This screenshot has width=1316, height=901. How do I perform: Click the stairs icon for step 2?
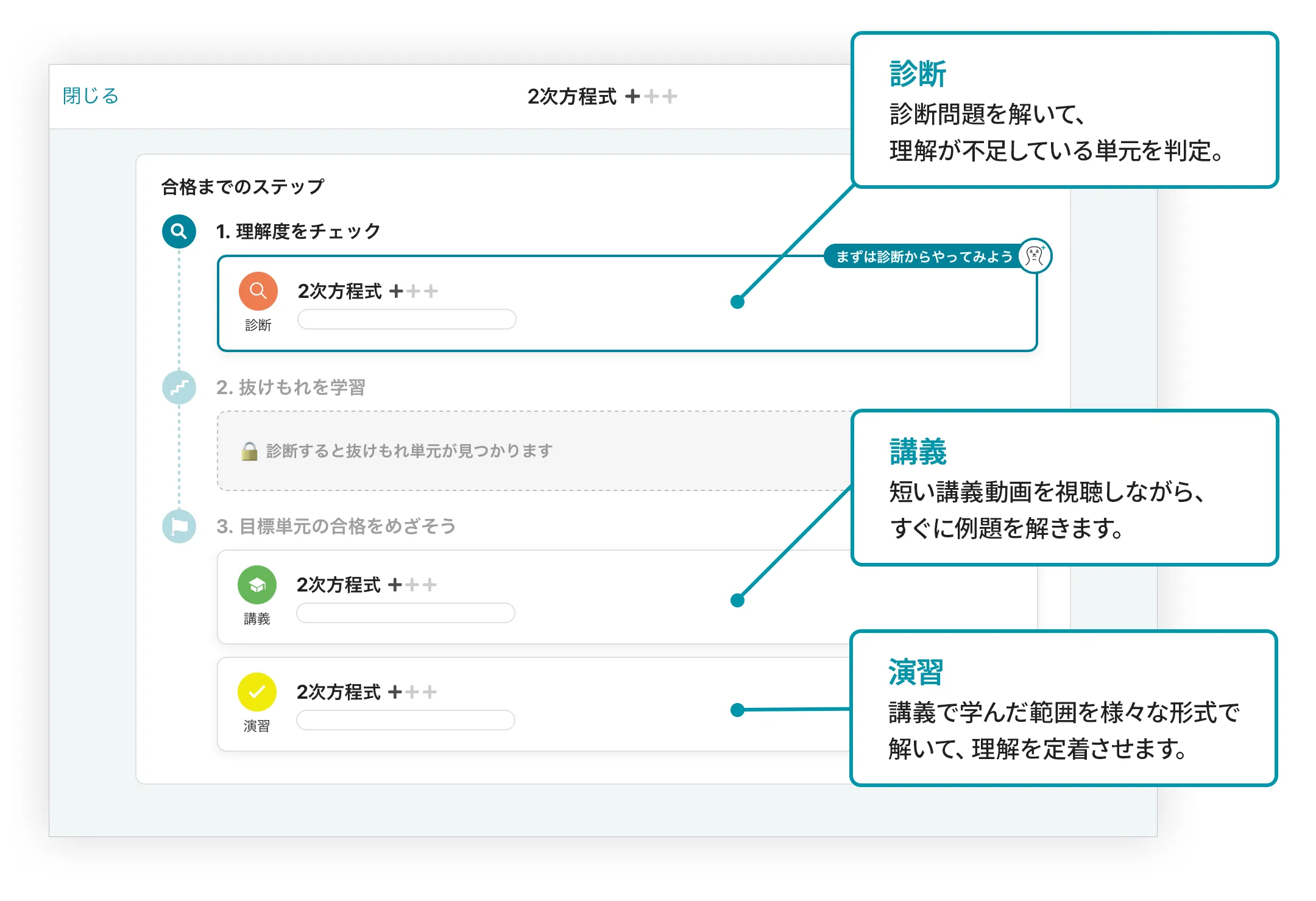point(179,387)
